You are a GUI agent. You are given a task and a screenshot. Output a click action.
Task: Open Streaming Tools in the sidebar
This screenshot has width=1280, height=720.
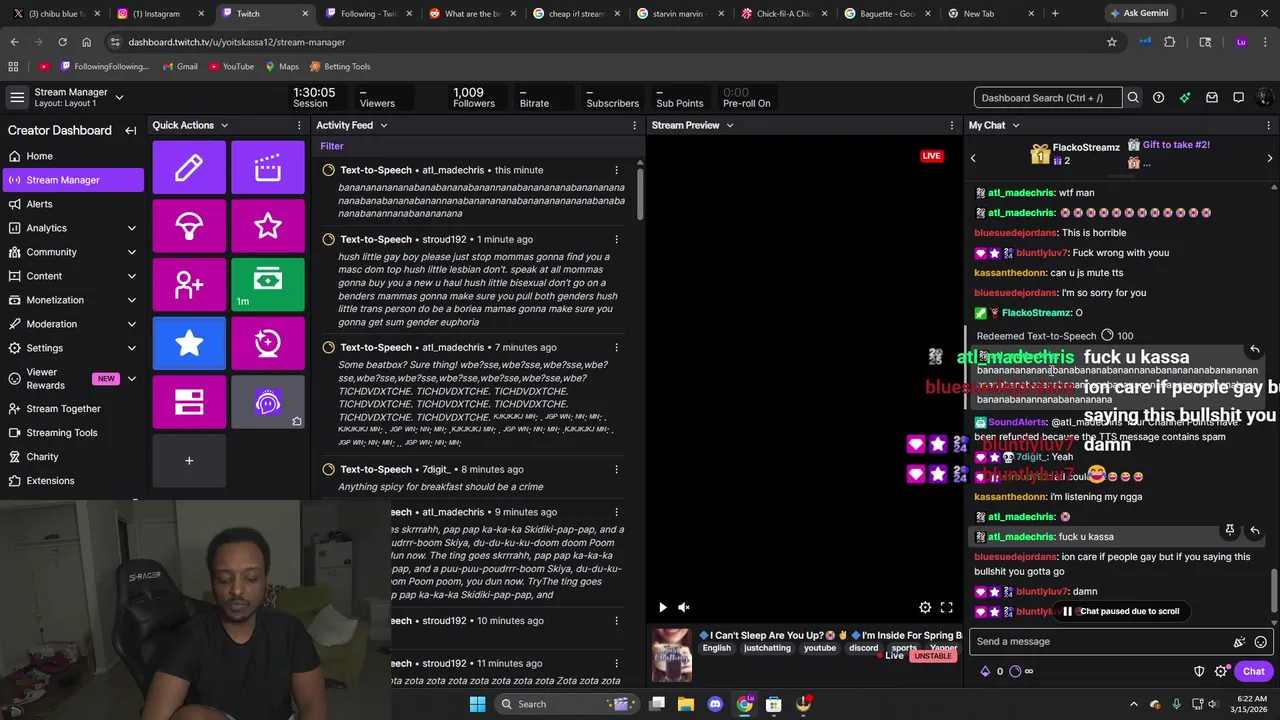coord(72,433)
